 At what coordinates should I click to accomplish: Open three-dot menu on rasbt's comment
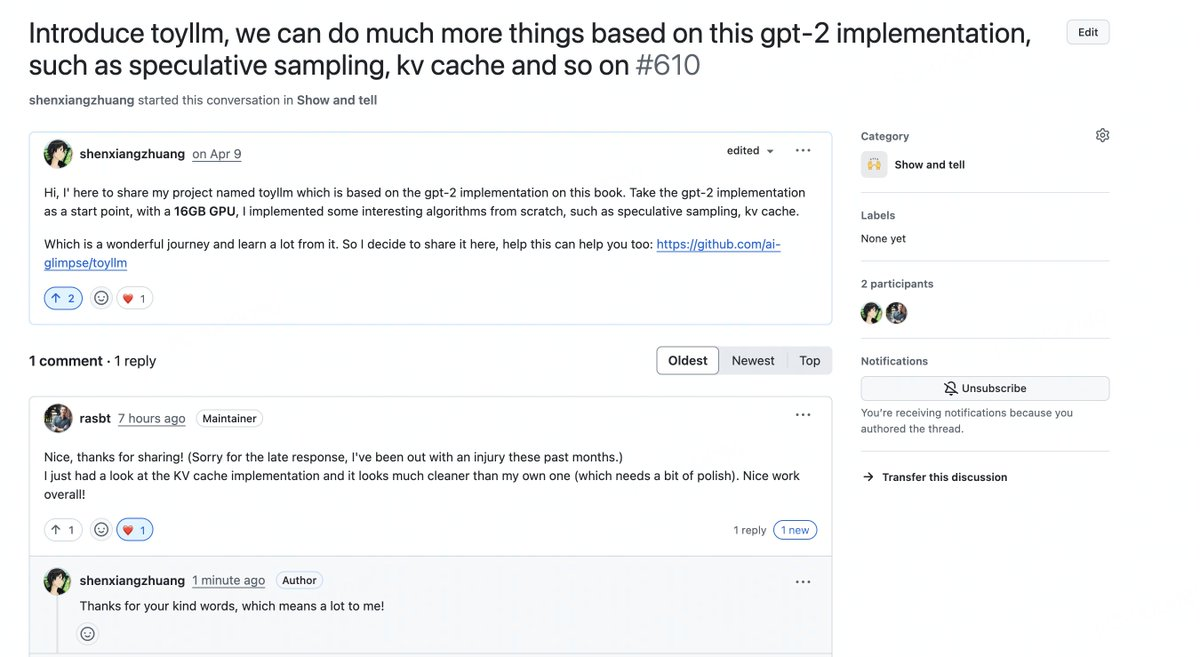(803, 415)
